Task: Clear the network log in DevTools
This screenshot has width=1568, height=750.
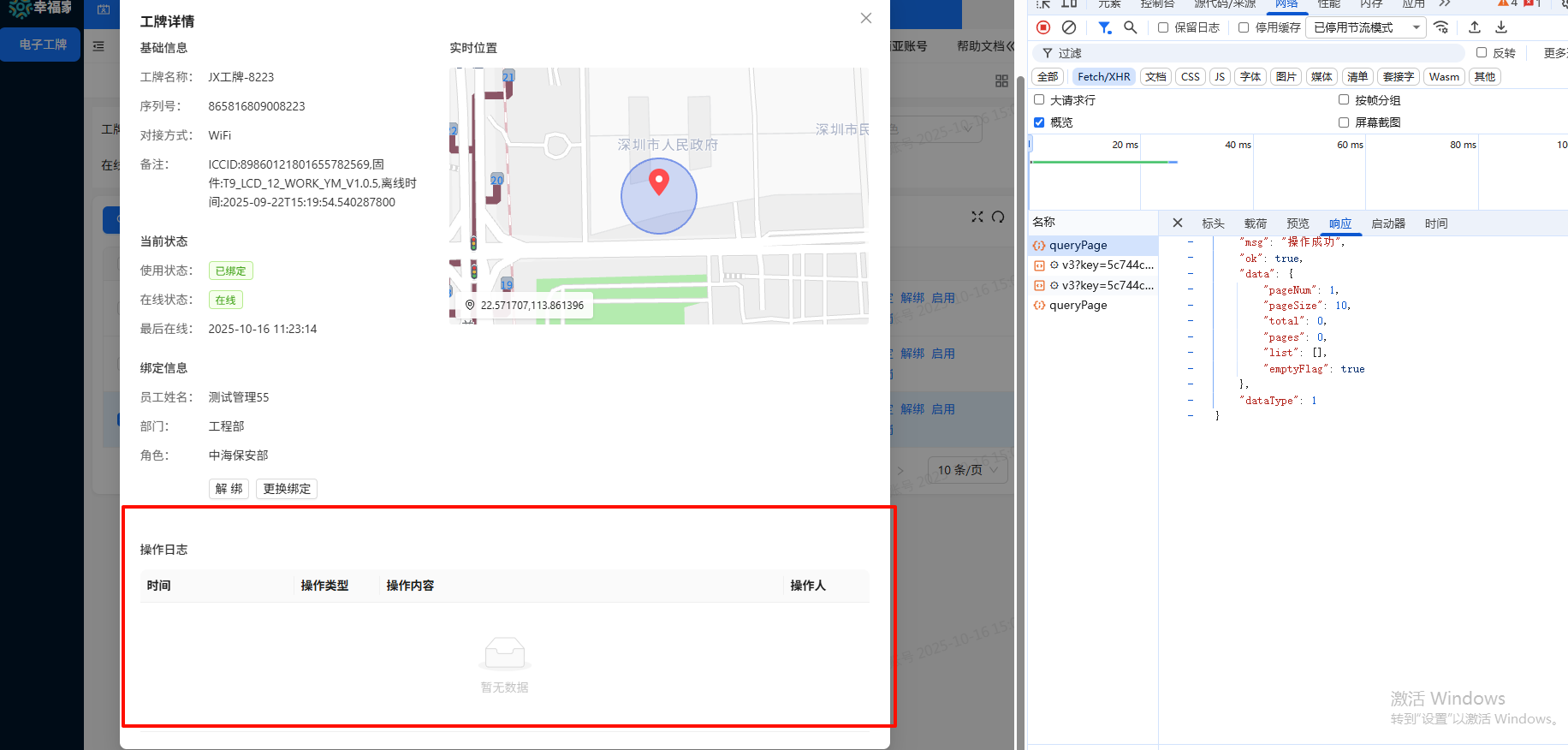Action: [1069, 27]
